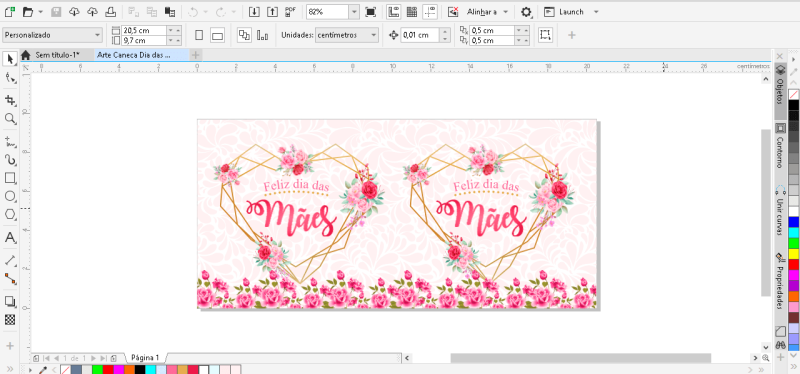Paste from clipboard icon
800x374 pixels.
170,11
